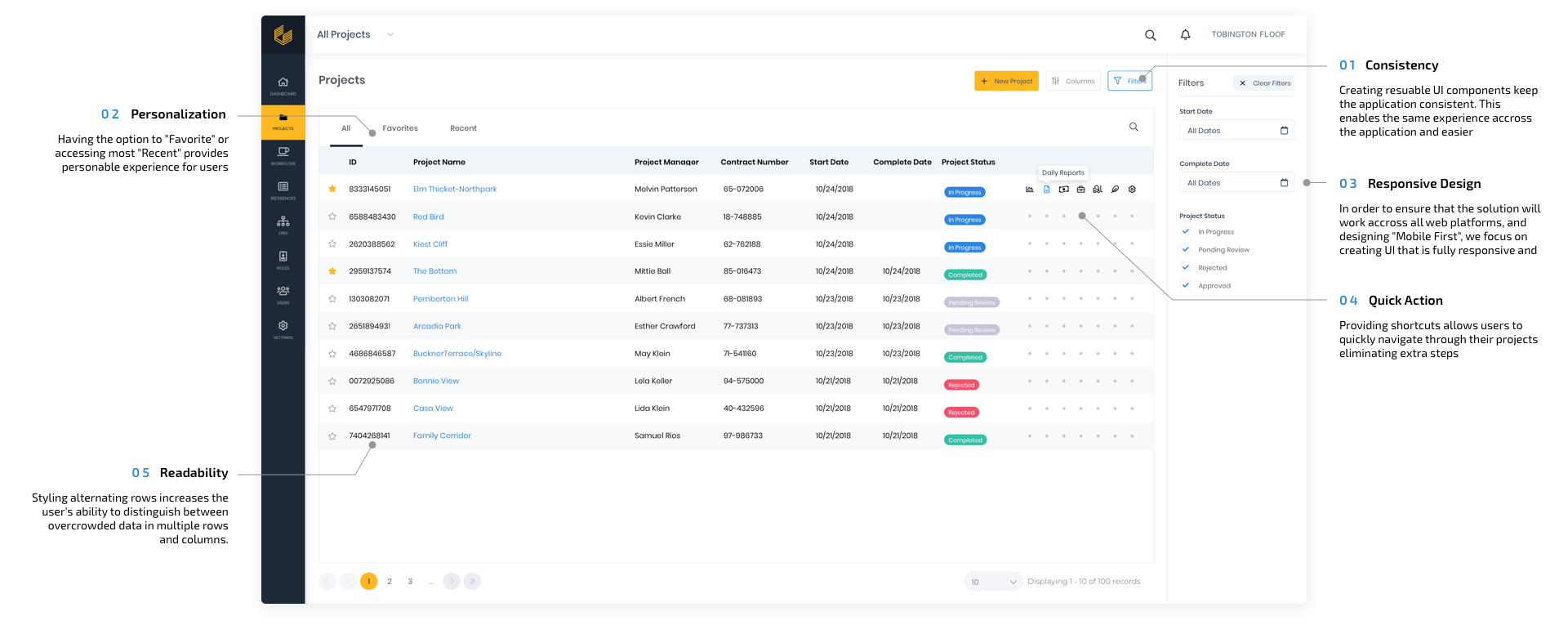Open global search in top bar
The height and width of the screenshot is (625, 1568).
click(1150, 35)
